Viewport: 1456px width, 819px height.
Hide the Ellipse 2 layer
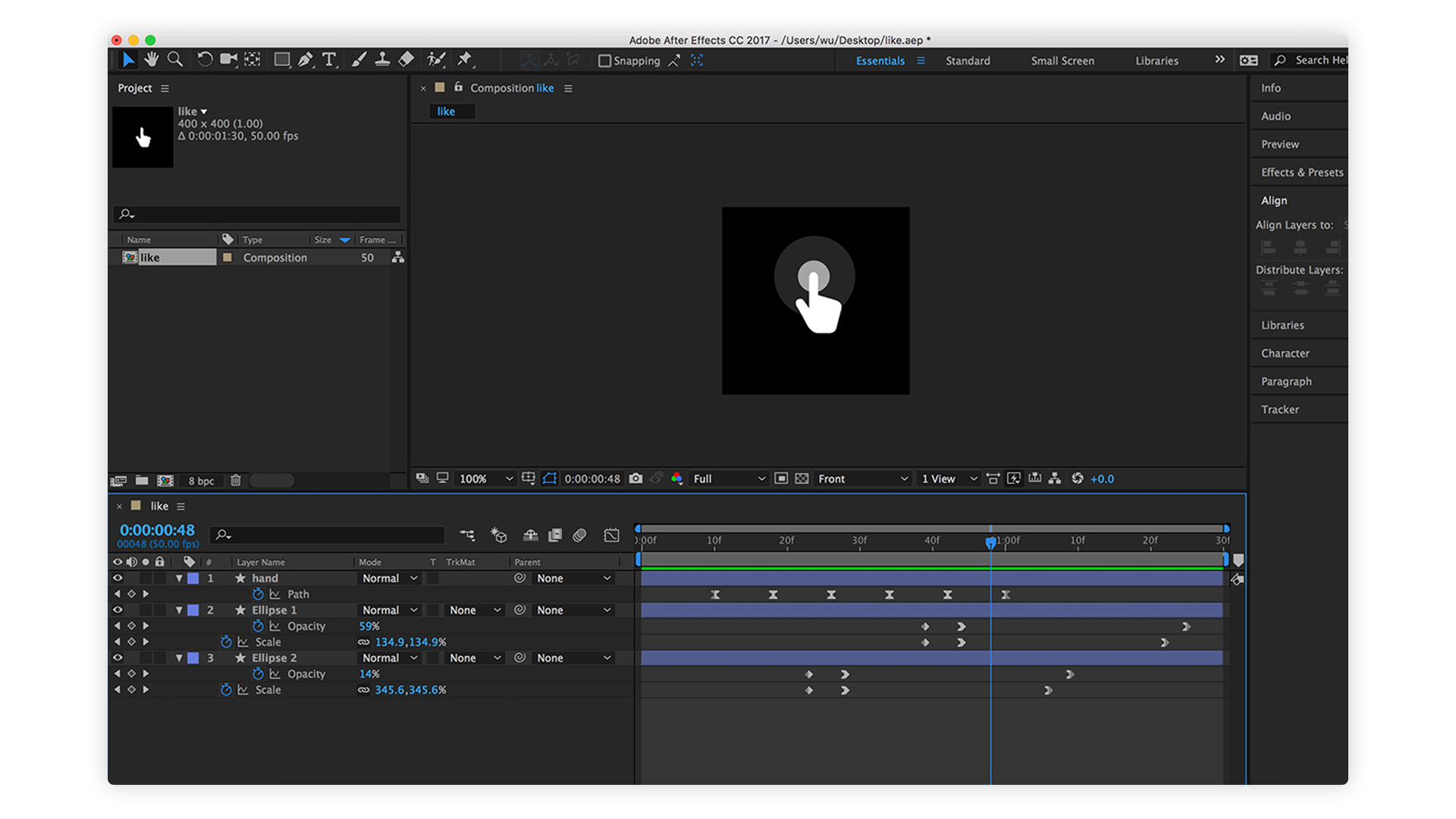118,657
